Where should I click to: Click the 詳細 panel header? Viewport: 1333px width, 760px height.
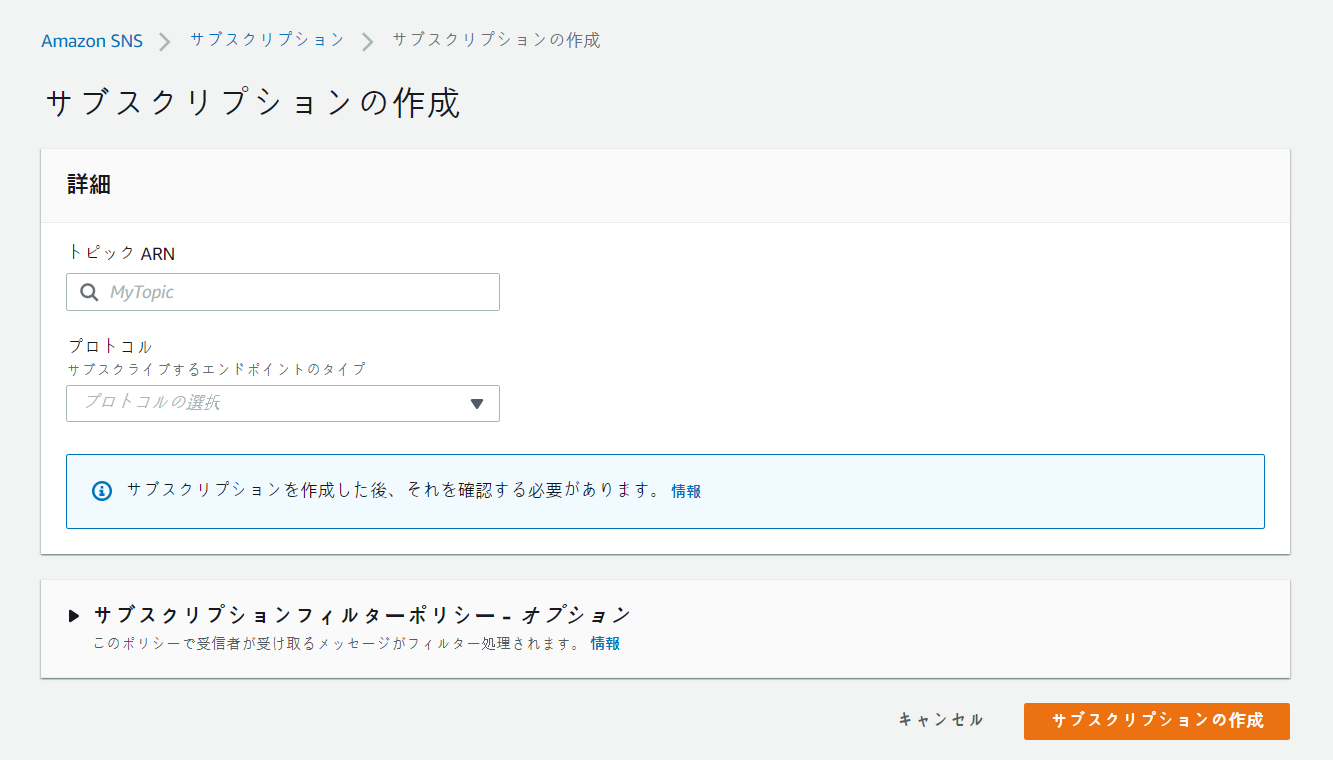coord(89,185)
